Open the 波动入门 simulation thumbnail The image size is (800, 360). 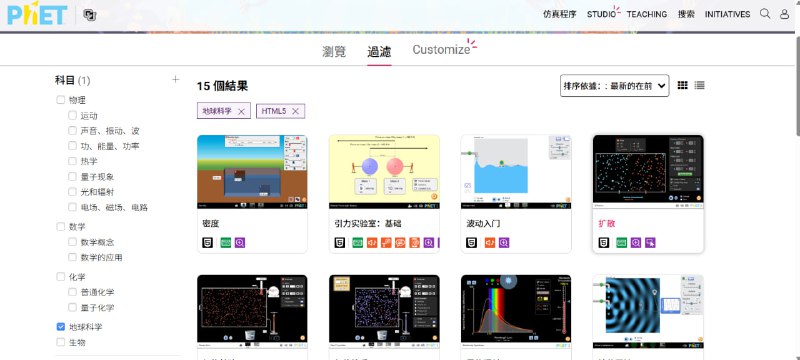[x=516, y=172]
